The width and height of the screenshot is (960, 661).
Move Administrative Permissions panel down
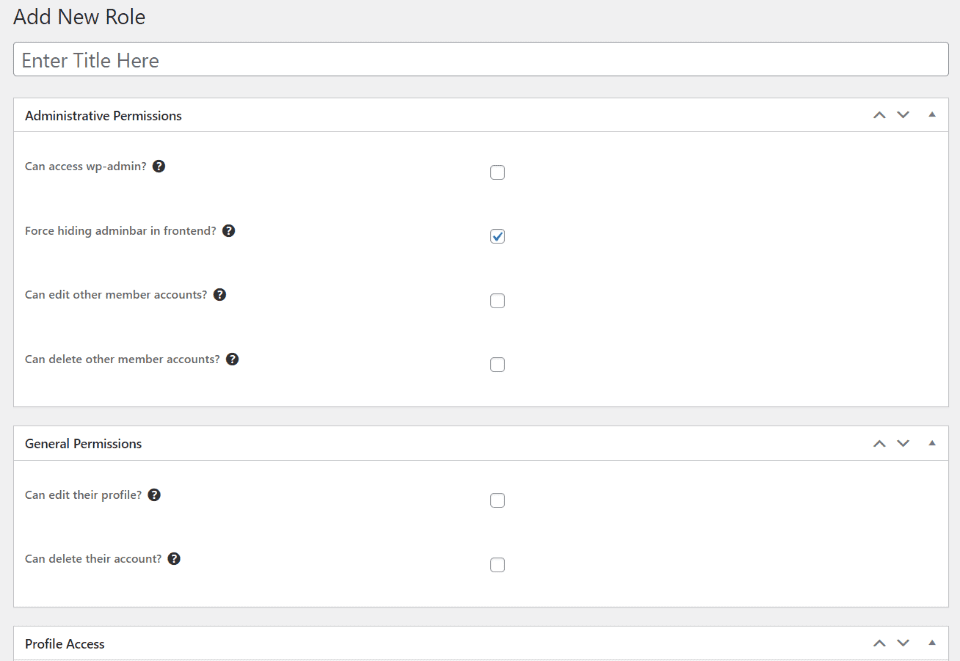click(x=903, y=115)
